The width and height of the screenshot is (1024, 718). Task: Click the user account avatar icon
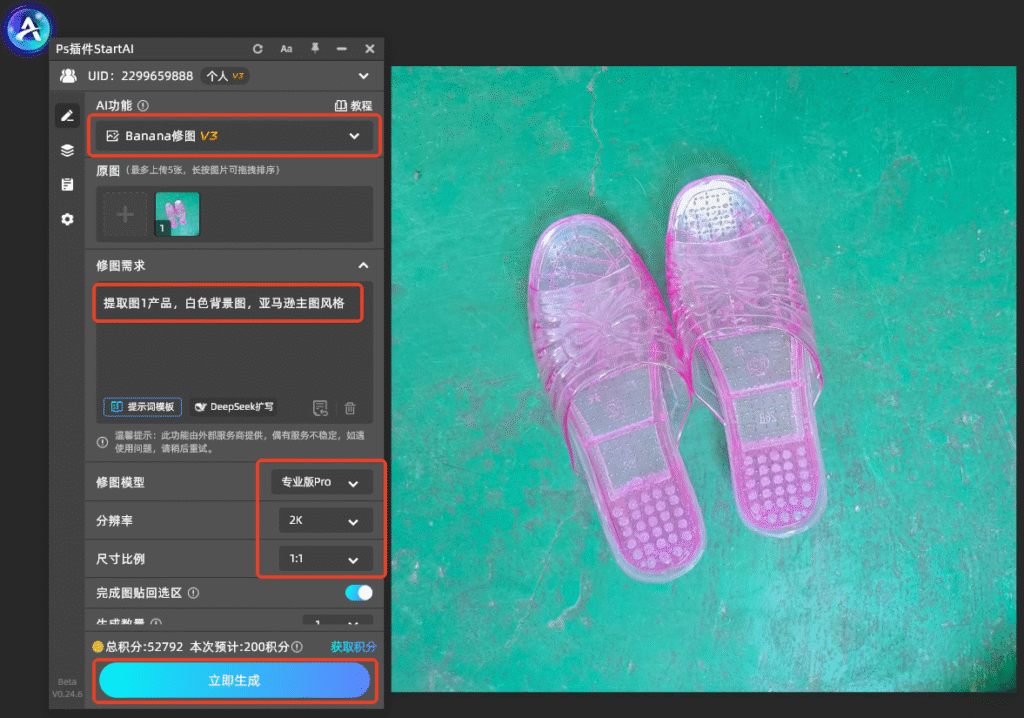(x=68, y=76)
